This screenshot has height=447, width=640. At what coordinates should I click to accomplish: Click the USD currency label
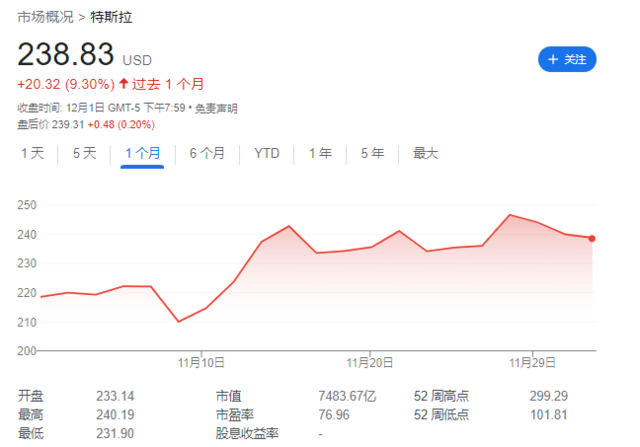tap(137, 60)
